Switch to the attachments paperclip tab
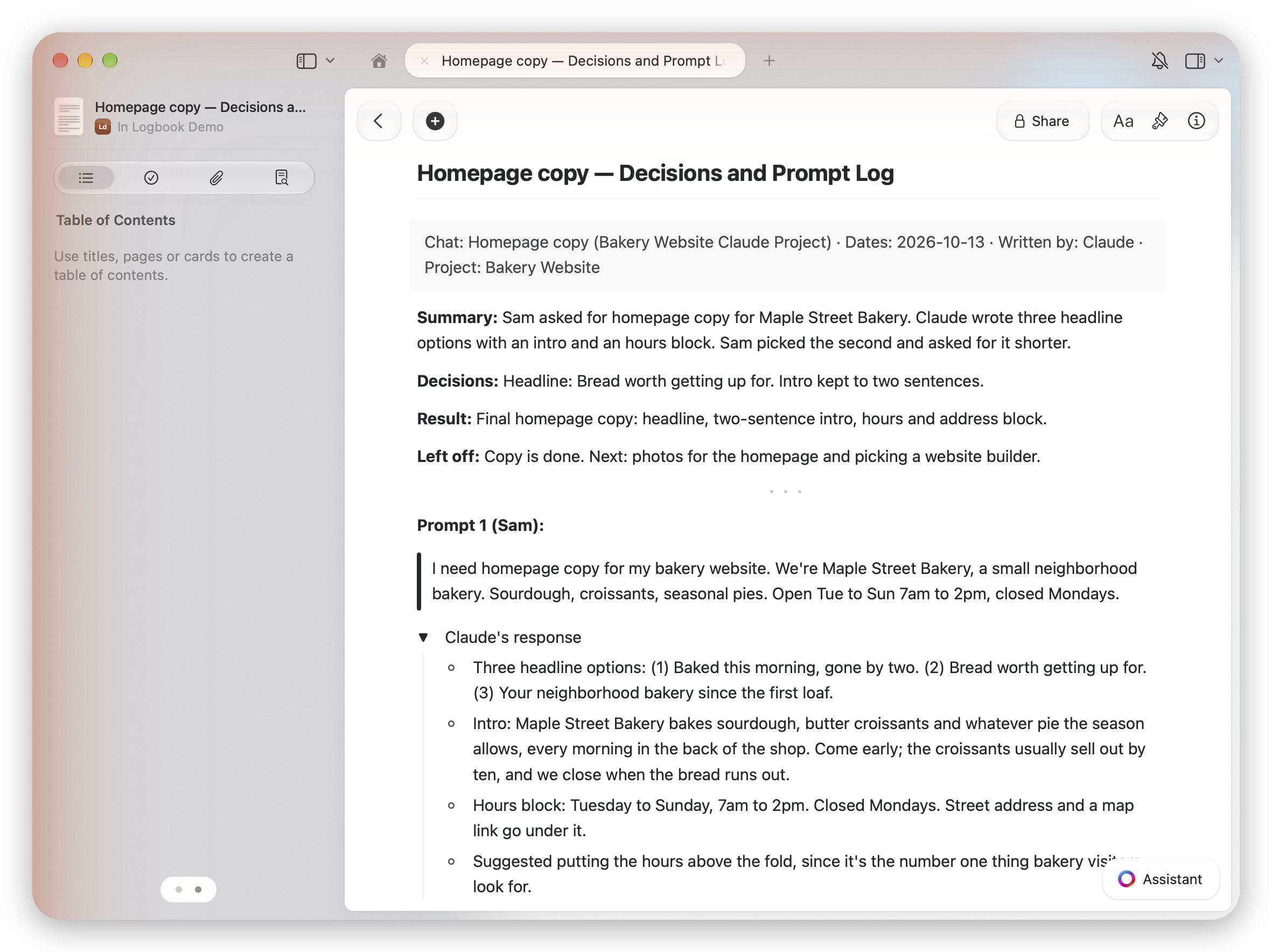Image resolution: width=1272 pixels, height=952 pixels. (x=216, y=178)
